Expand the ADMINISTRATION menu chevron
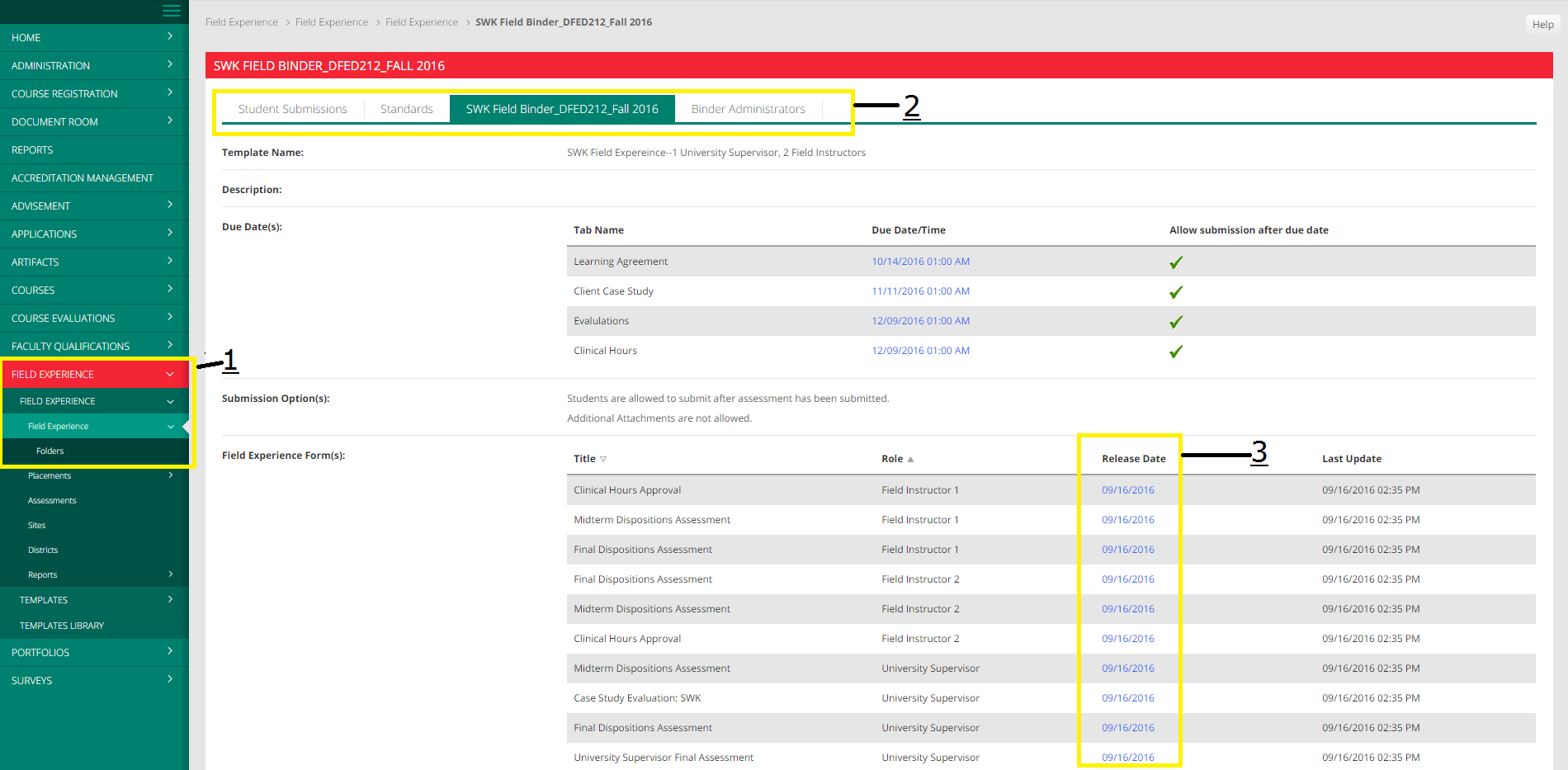Screen dimensions: 1568x770 170,64
